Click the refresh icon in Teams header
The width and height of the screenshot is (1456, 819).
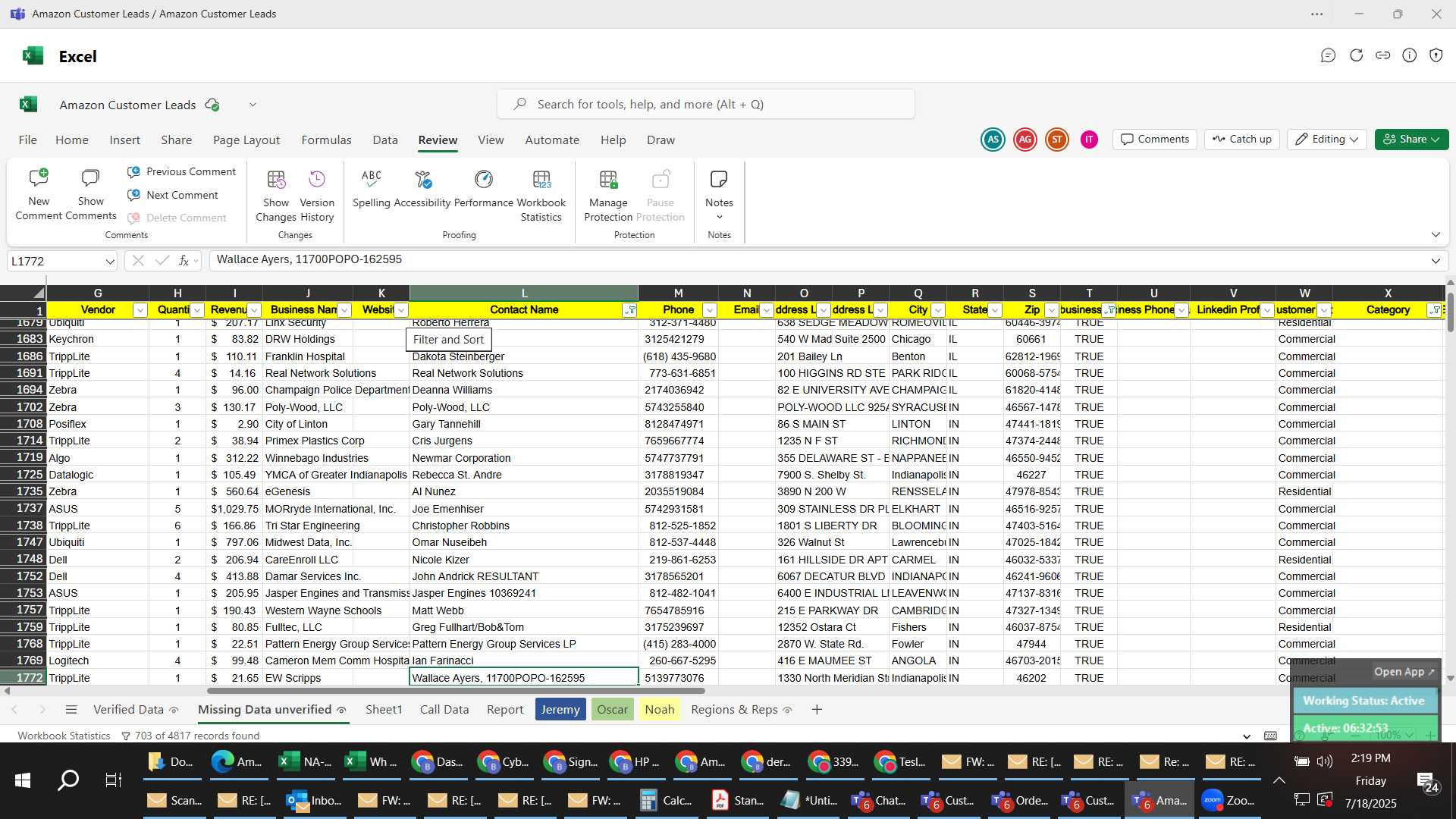(x=1357, y=55)
